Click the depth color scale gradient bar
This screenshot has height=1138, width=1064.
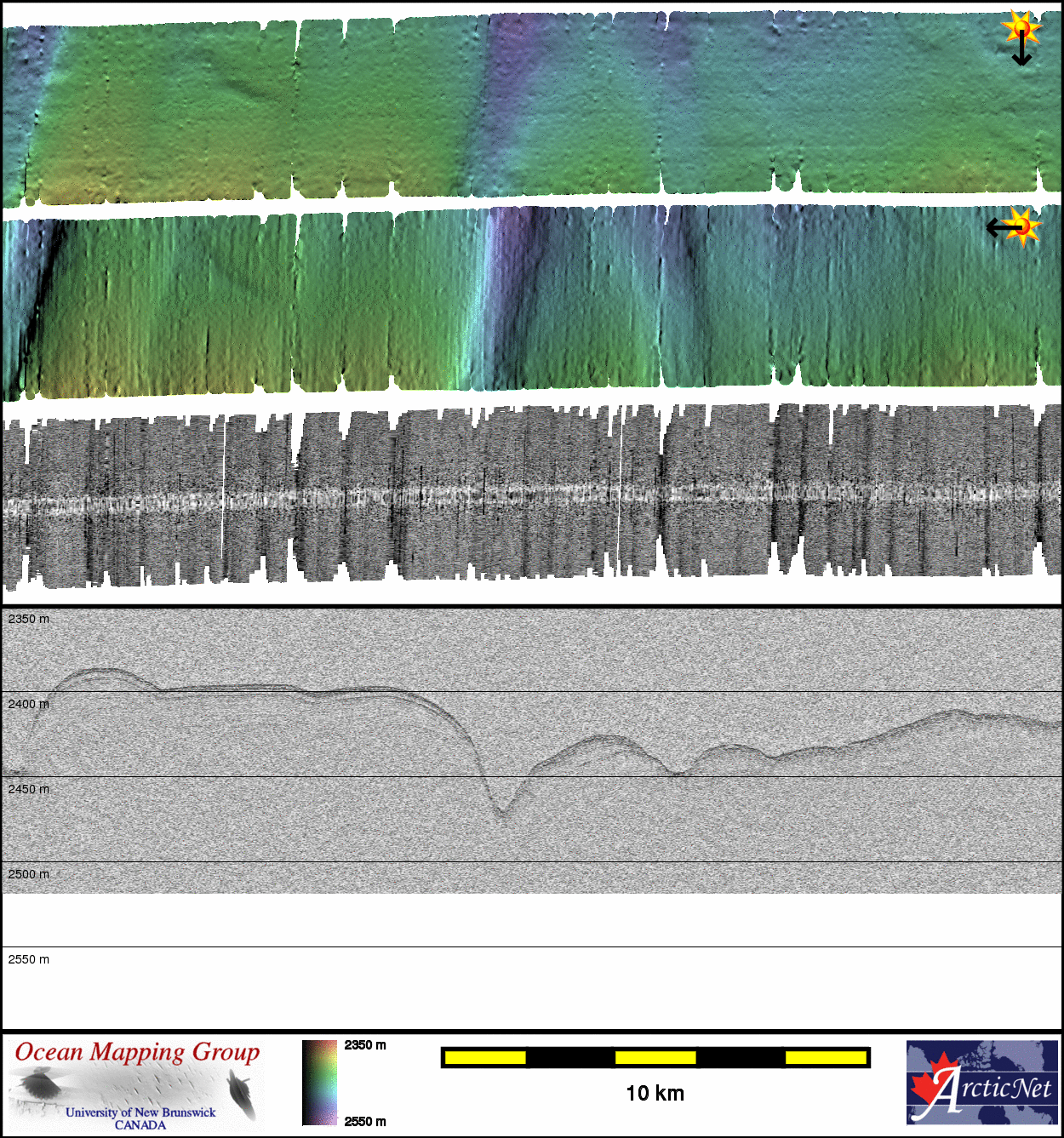[319, 1083]
